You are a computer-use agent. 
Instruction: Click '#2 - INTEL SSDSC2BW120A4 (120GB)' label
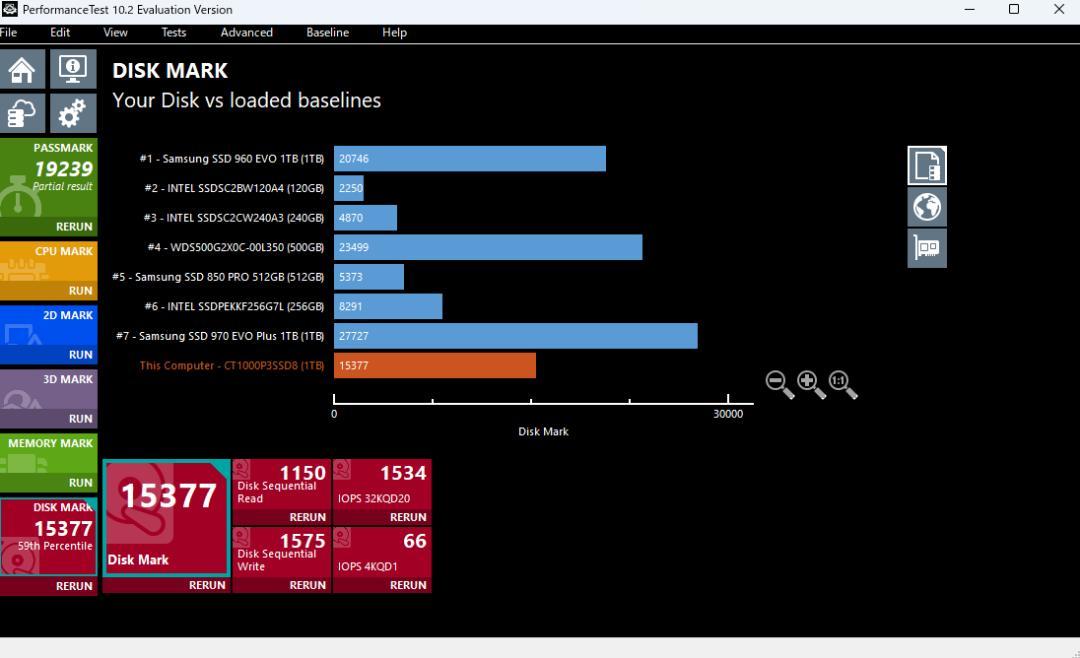(234, 188)
